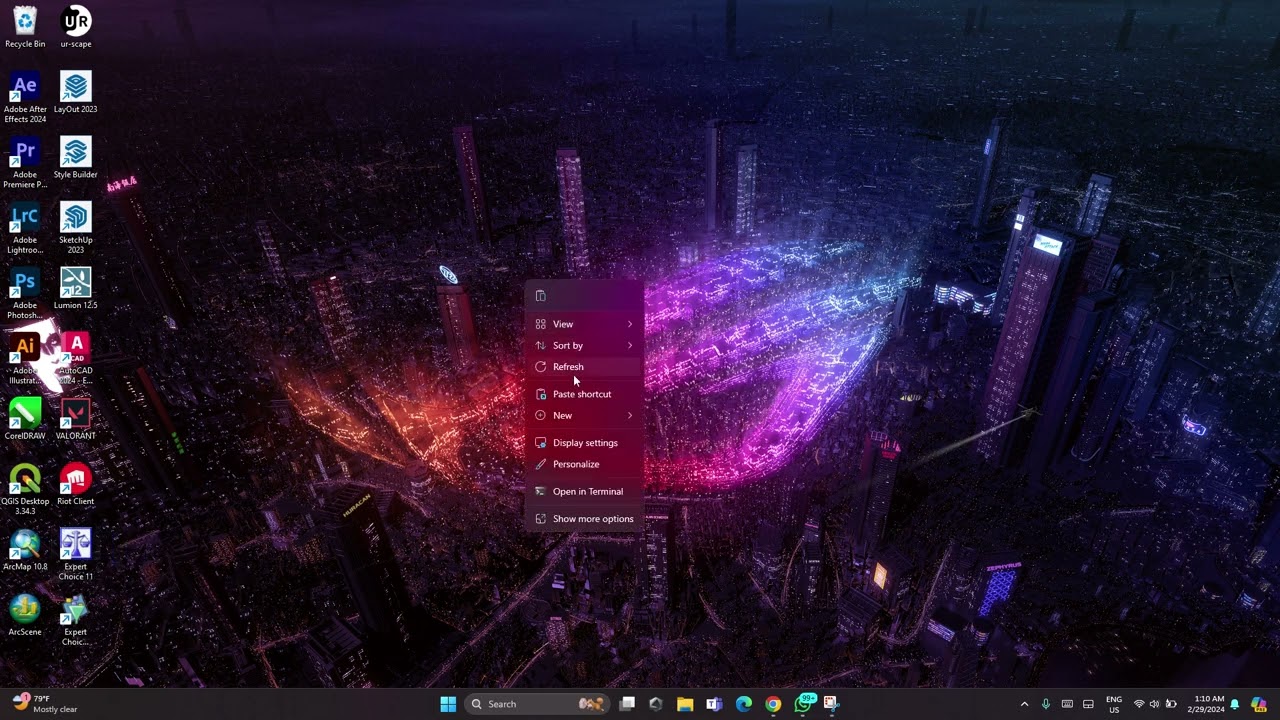1280x720 pixels.
Task: Launch Google Chrome from the taskbar
Action: tap(773, 704)
